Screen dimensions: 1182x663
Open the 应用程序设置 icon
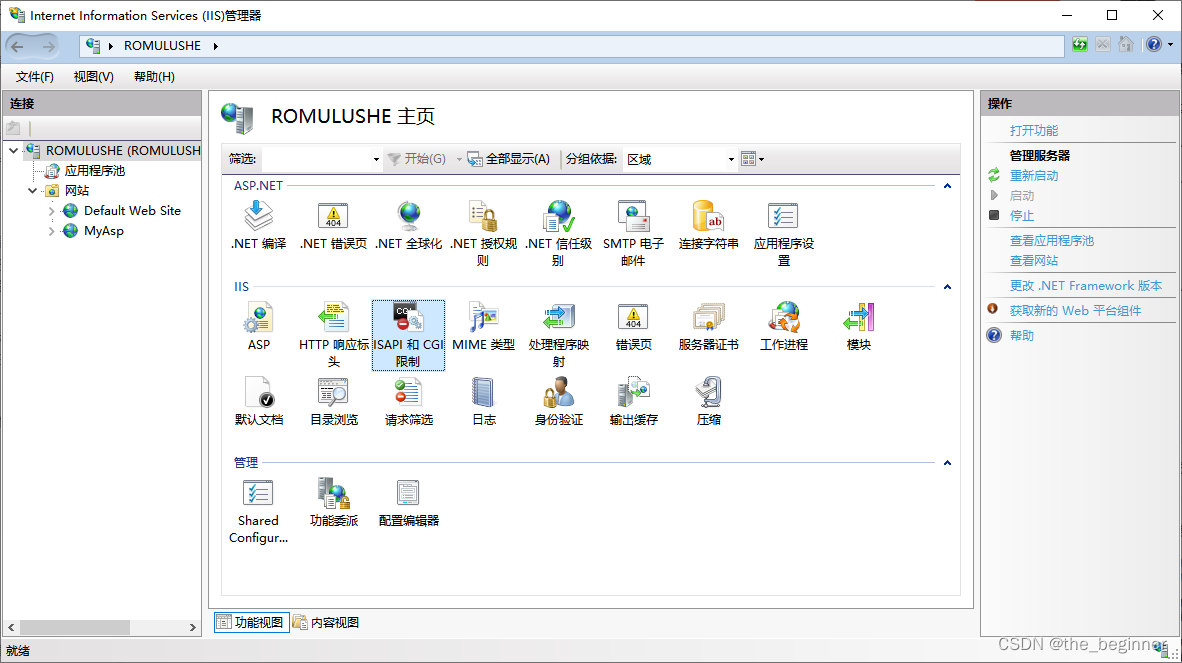(x=783, y=217)
